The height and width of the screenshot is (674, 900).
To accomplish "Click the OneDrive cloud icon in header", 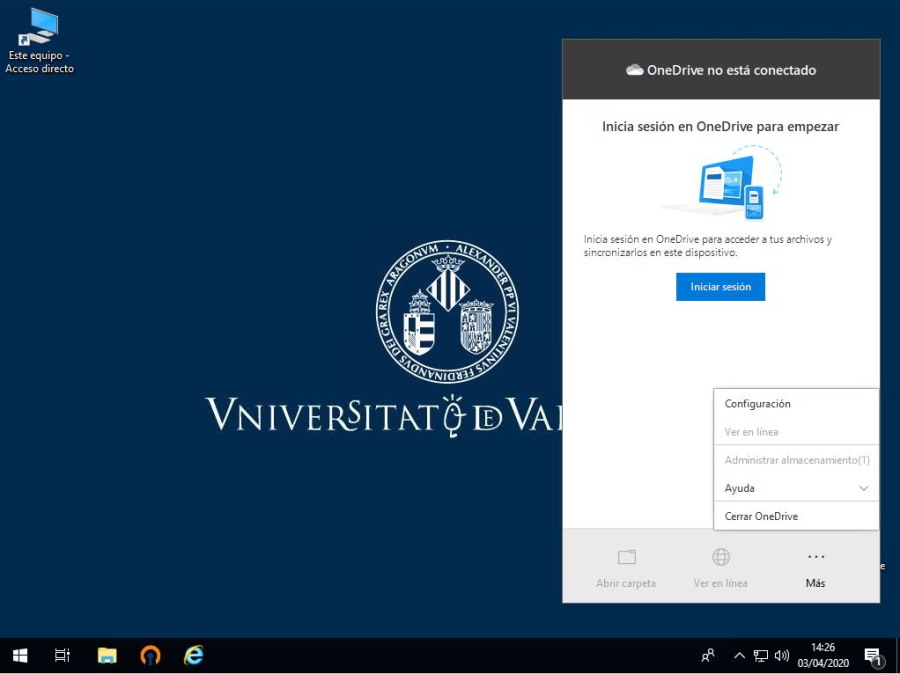I will pyautogui.click(x=634, y=70).
